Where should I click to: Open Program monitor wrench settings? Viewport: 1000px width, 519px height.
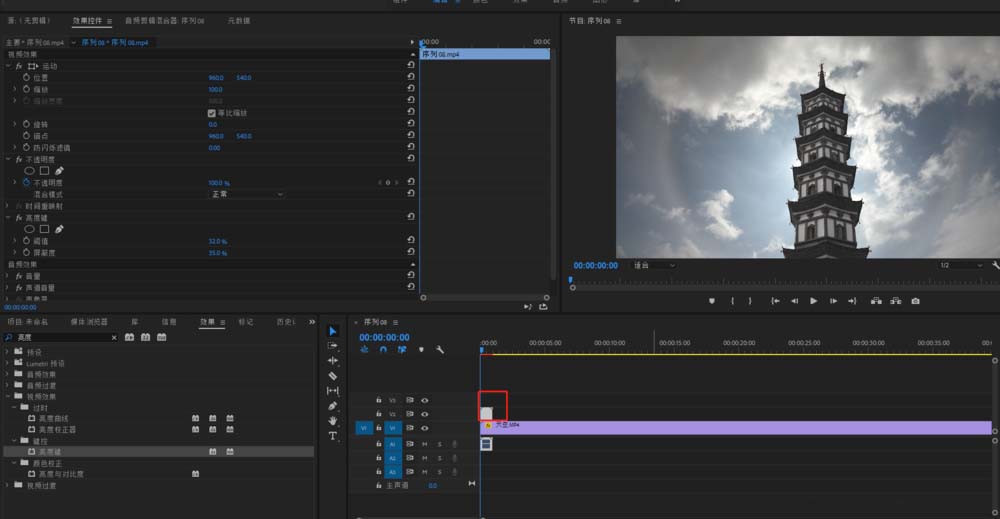click(995, 265)
